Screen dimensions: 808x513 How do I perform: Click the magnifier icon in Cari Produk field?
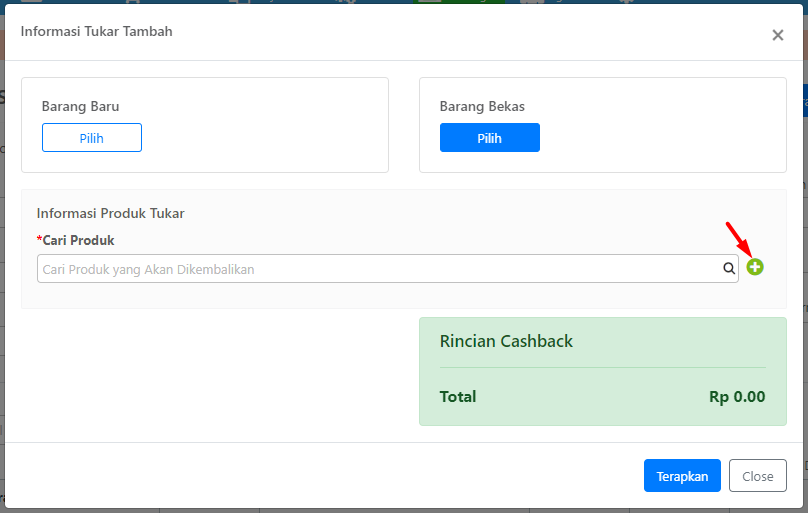coord(729,268)
